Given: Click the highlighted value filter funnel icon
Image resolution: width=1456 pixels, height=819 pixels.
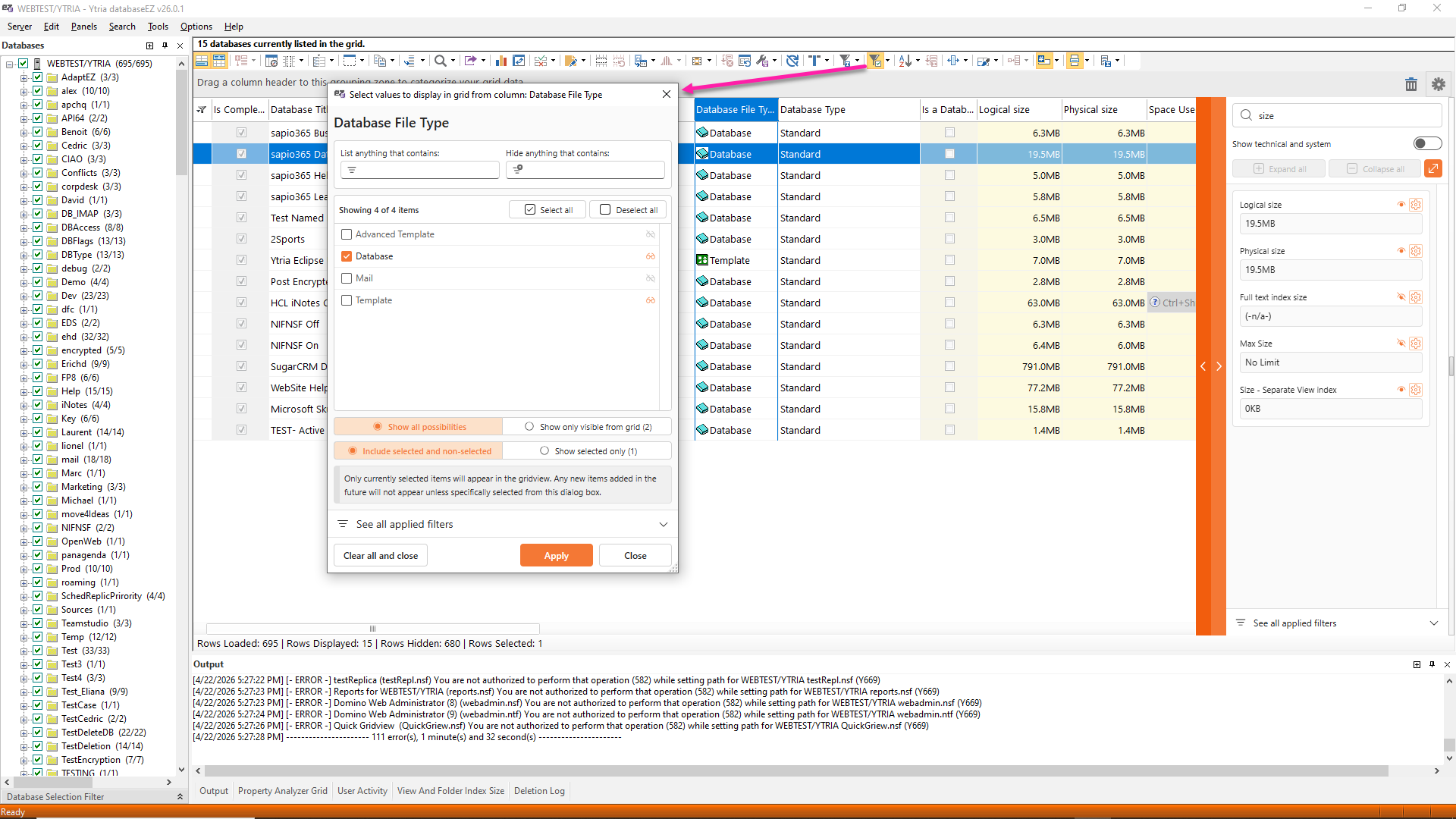Looking at the screenshot, I should 875,61.
